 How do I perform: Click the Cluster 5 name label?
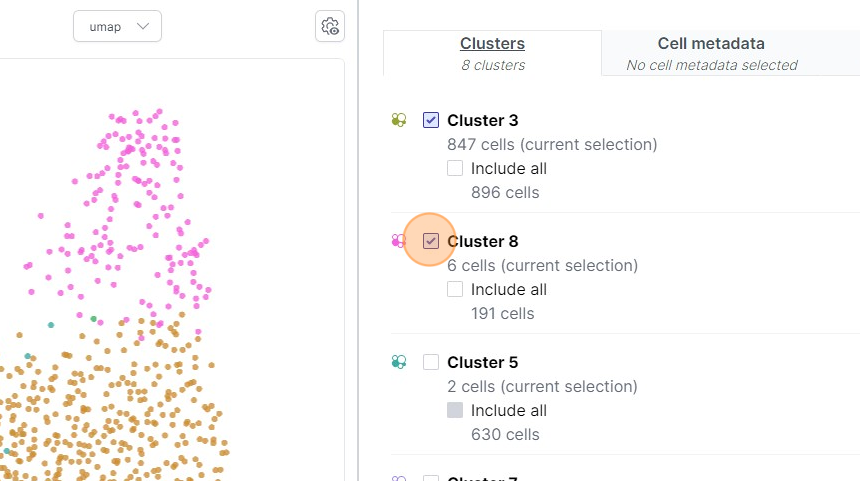(x=482, y=362)
